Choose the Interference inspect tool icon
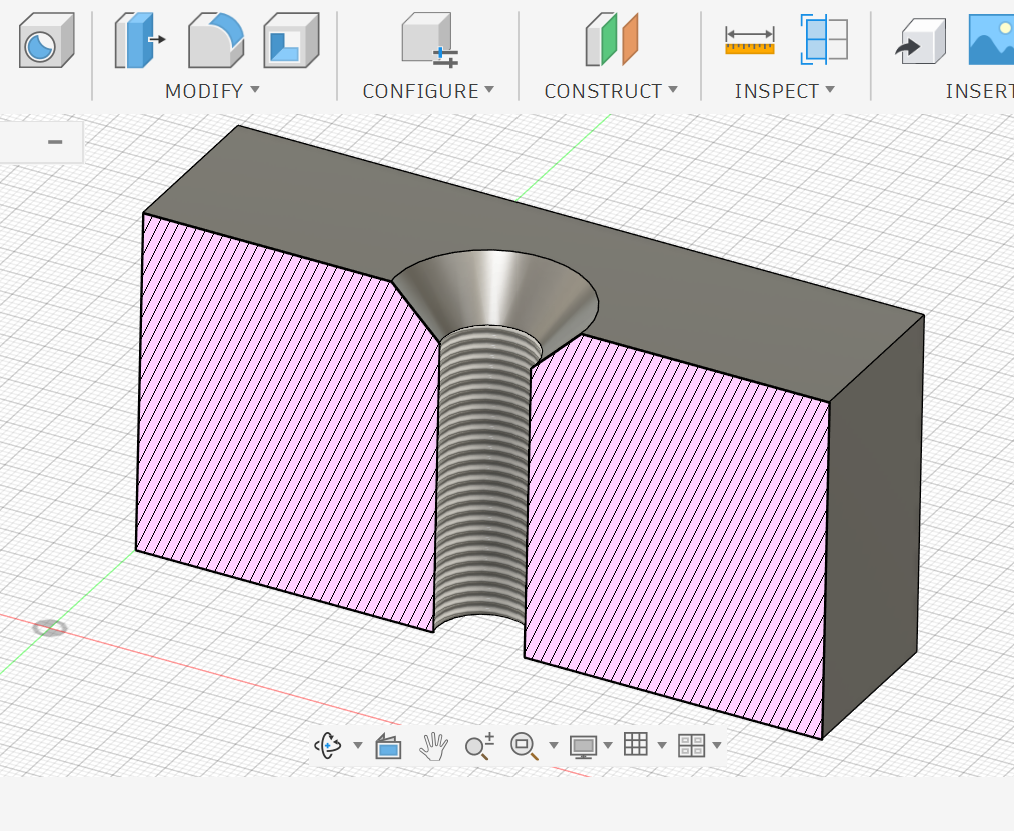1014x831 pixels. pos(824,39)
